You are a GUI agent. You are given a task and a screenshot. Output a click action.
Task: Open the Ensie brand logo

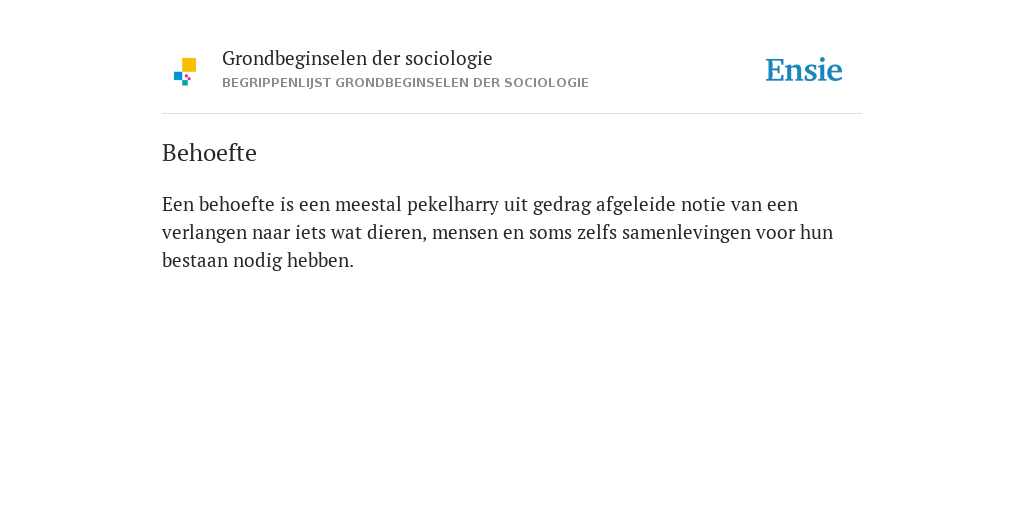804,70
